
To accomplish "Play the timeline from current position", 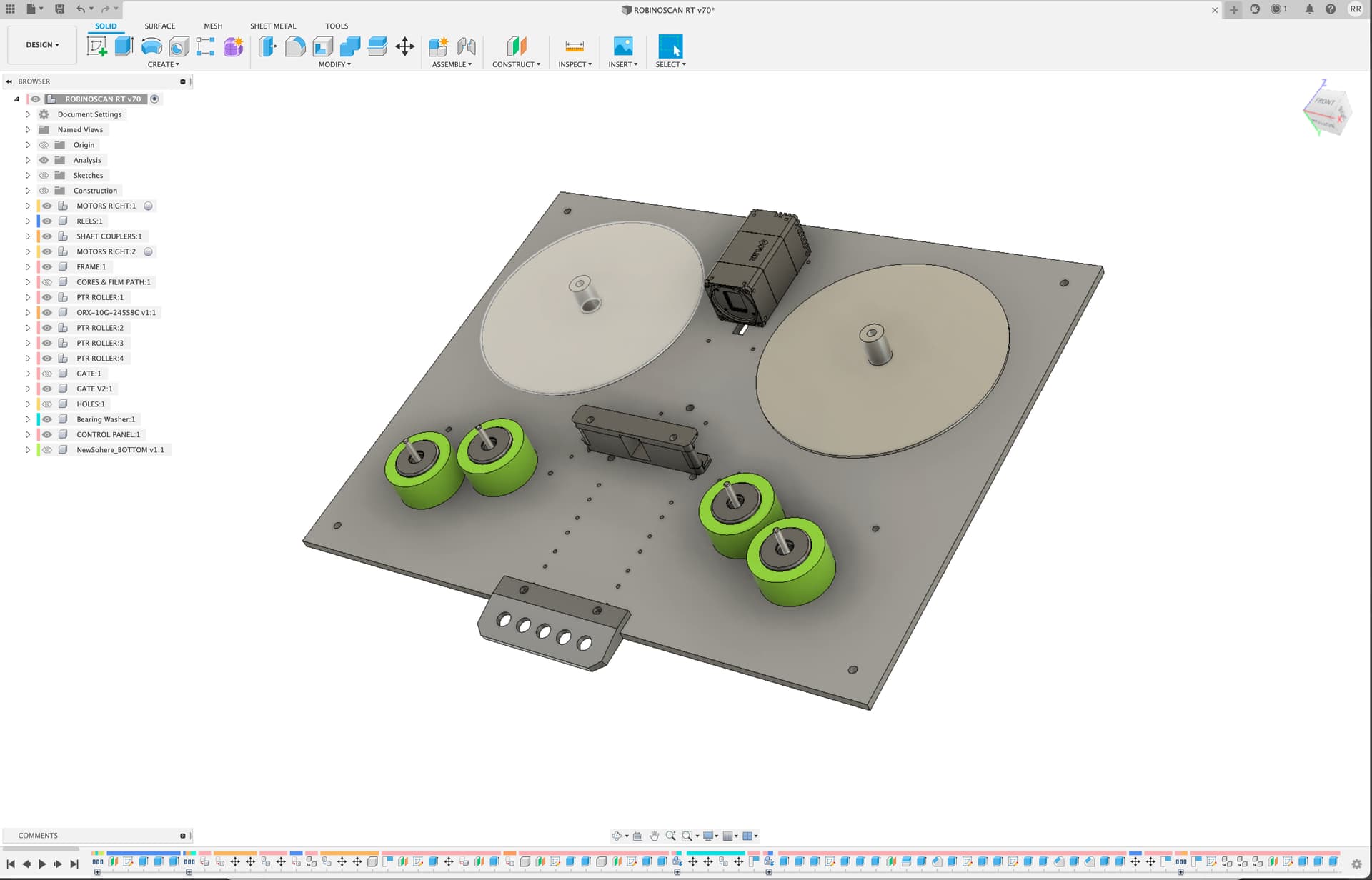I will tap(42, 864).
